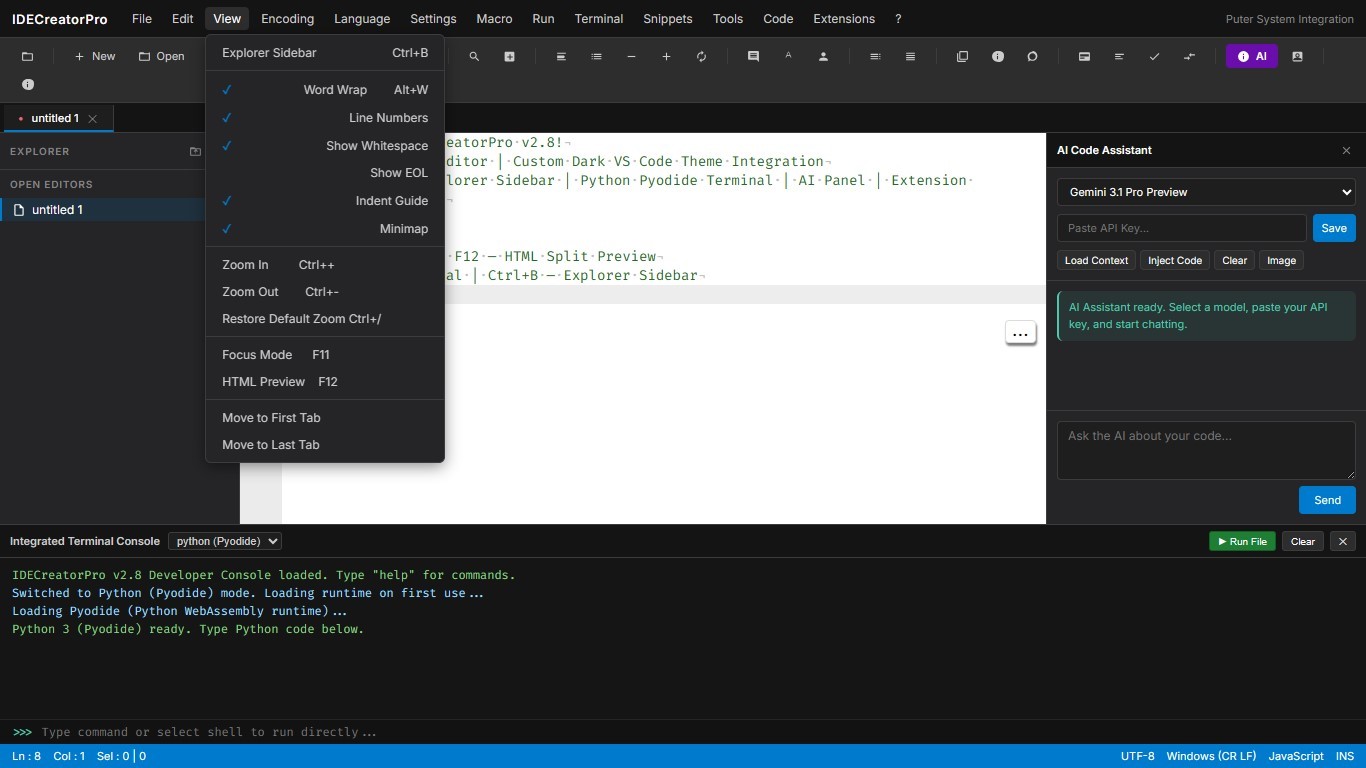Click the Inject Code button
This screenshot has width=1366, height=768.
coord(1175,260)
